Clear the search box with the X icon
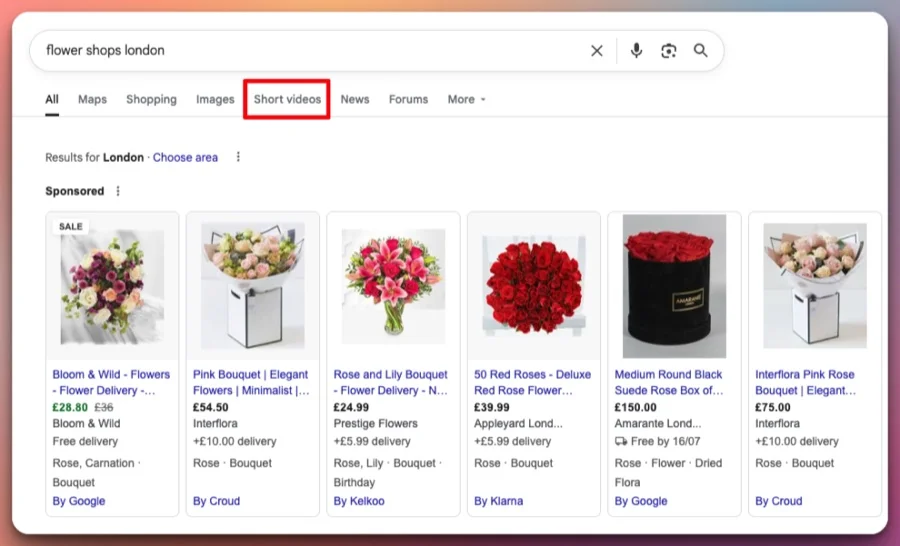 [x=597, y=51]
